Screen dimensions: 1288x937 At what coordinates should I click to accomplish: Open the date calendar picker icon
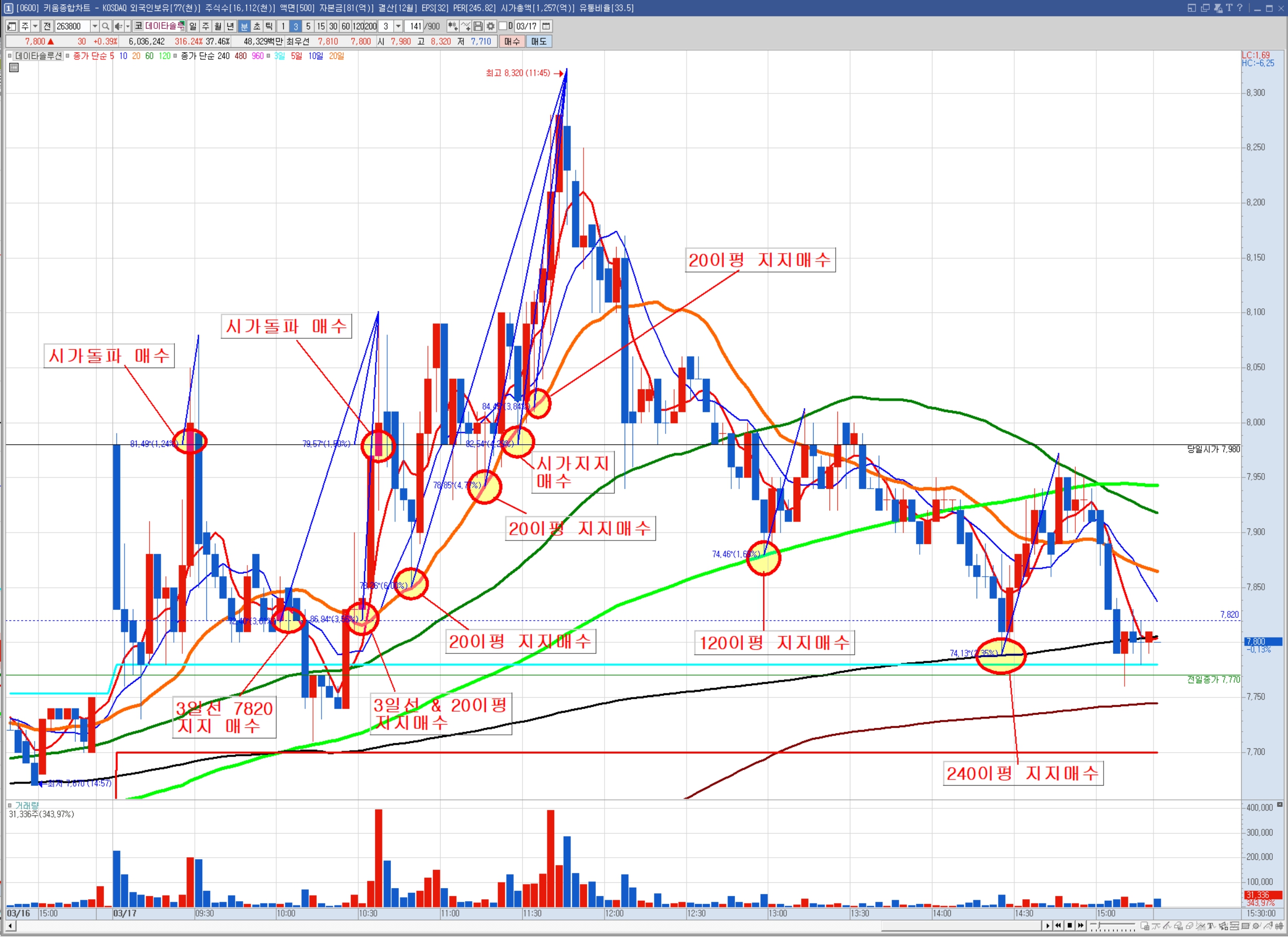pyautogui.click(x=546, y=26)
